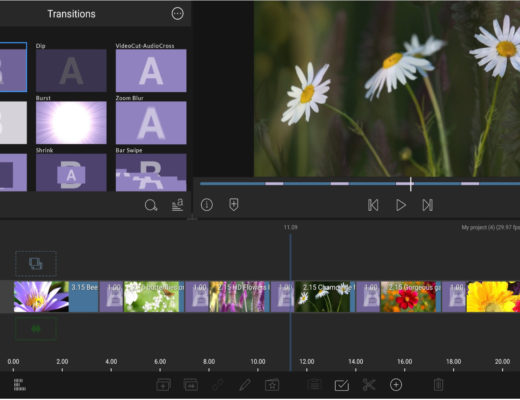Click the star effects folder icon

[272, 385]
